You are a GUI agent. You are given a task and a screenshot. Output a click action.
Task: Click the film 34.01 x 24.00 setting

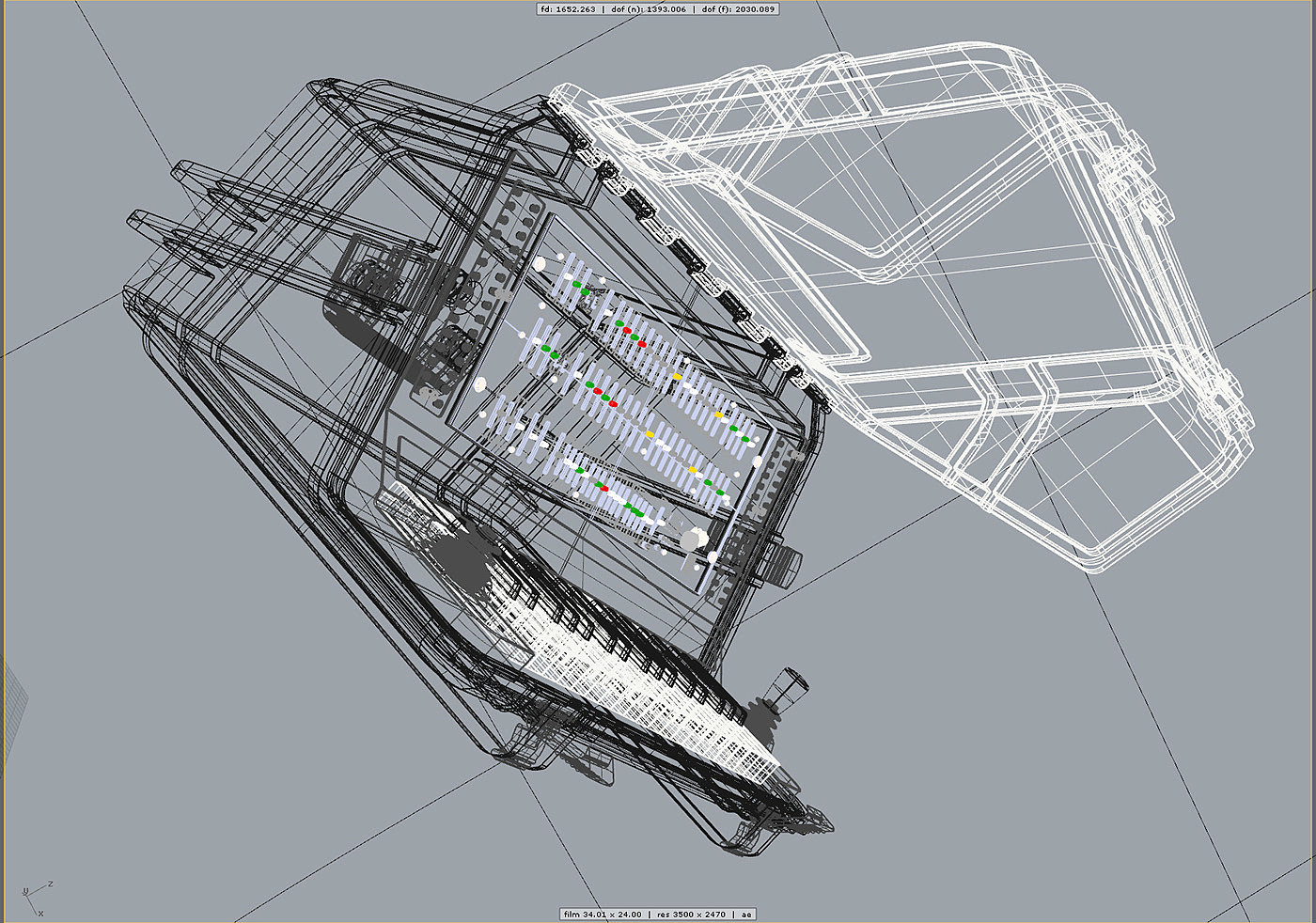pyautogui.click(x=602, y=914)
